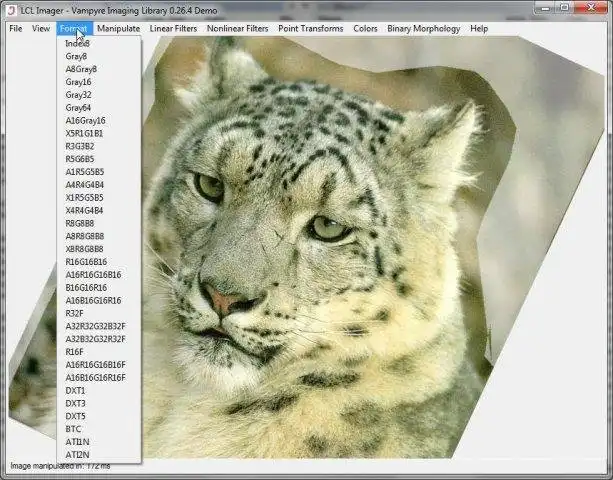Select R8G8B8 format

[x=99, y=223]
